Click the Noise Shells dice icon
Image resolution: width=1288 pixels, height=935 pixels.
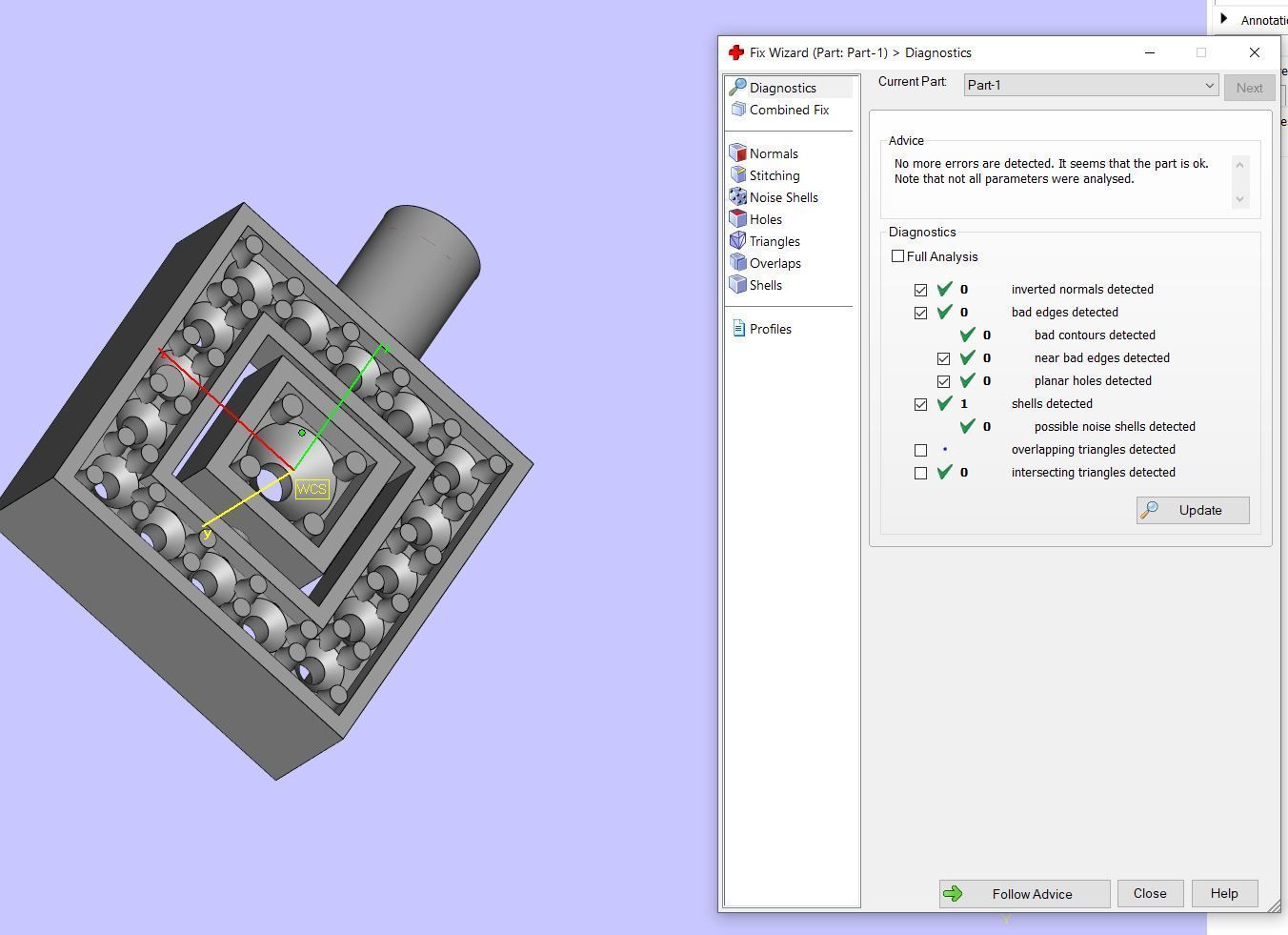(x=737, y=196)
